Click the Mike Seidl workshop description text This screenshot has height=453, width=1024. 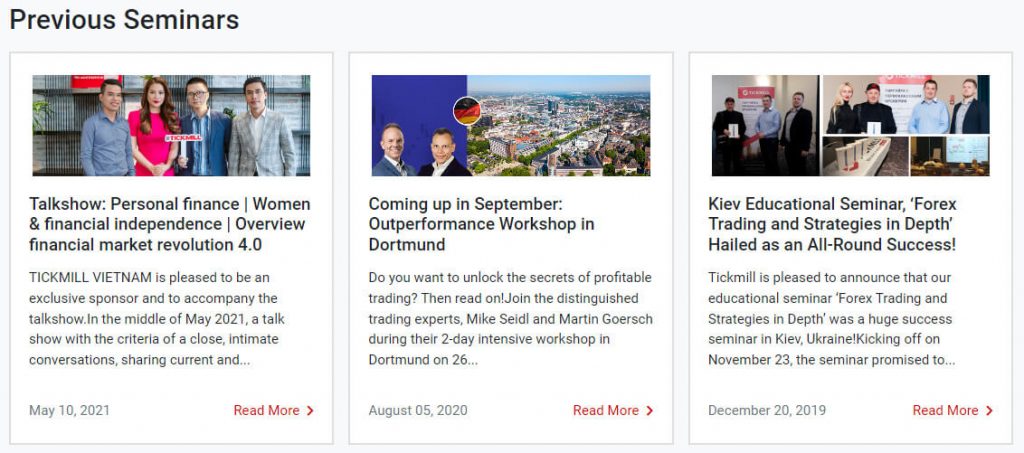[510, 318]
